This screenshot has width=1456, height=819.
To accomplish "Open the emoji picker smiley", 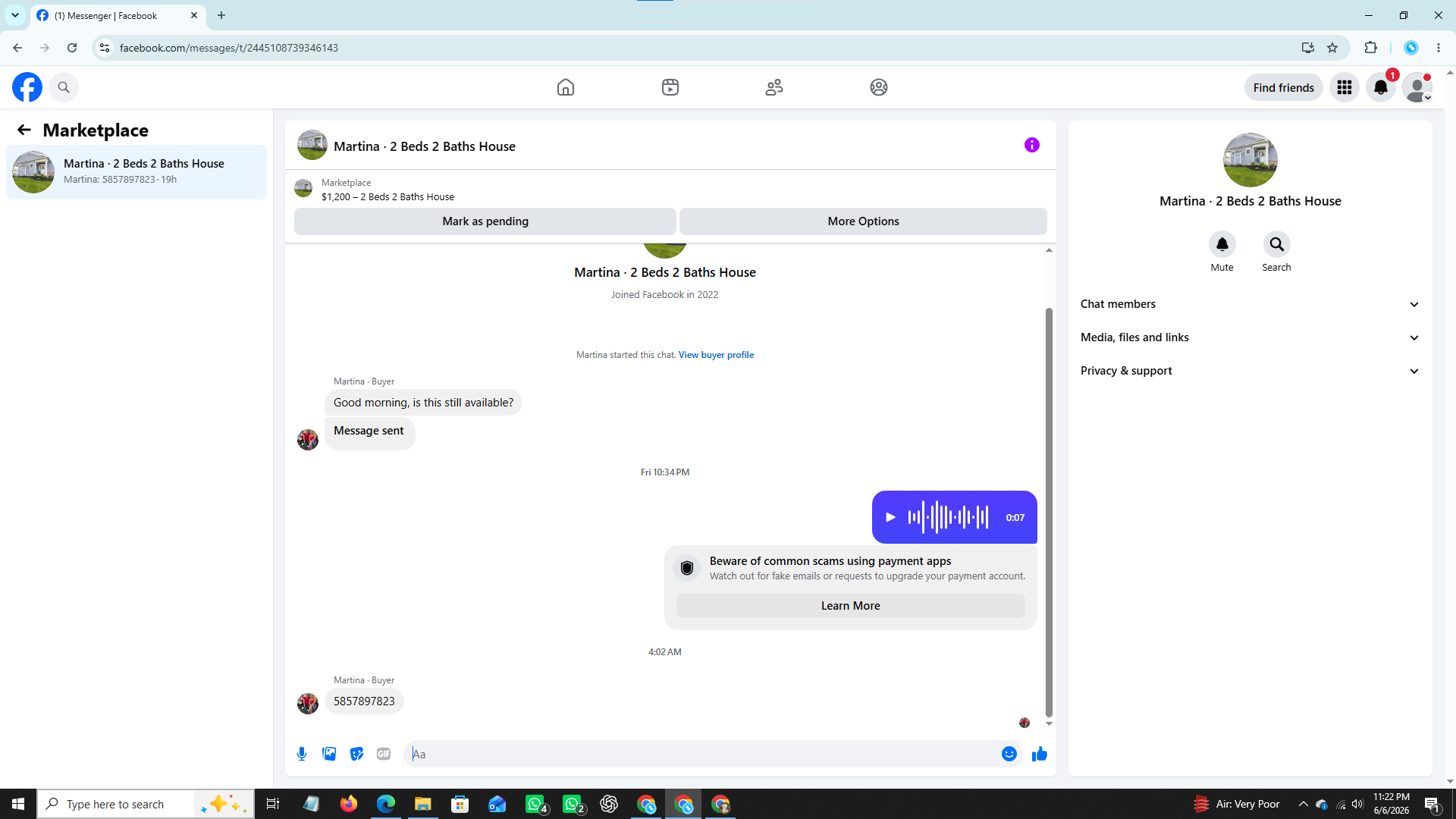I will [x=1009, y=754].
